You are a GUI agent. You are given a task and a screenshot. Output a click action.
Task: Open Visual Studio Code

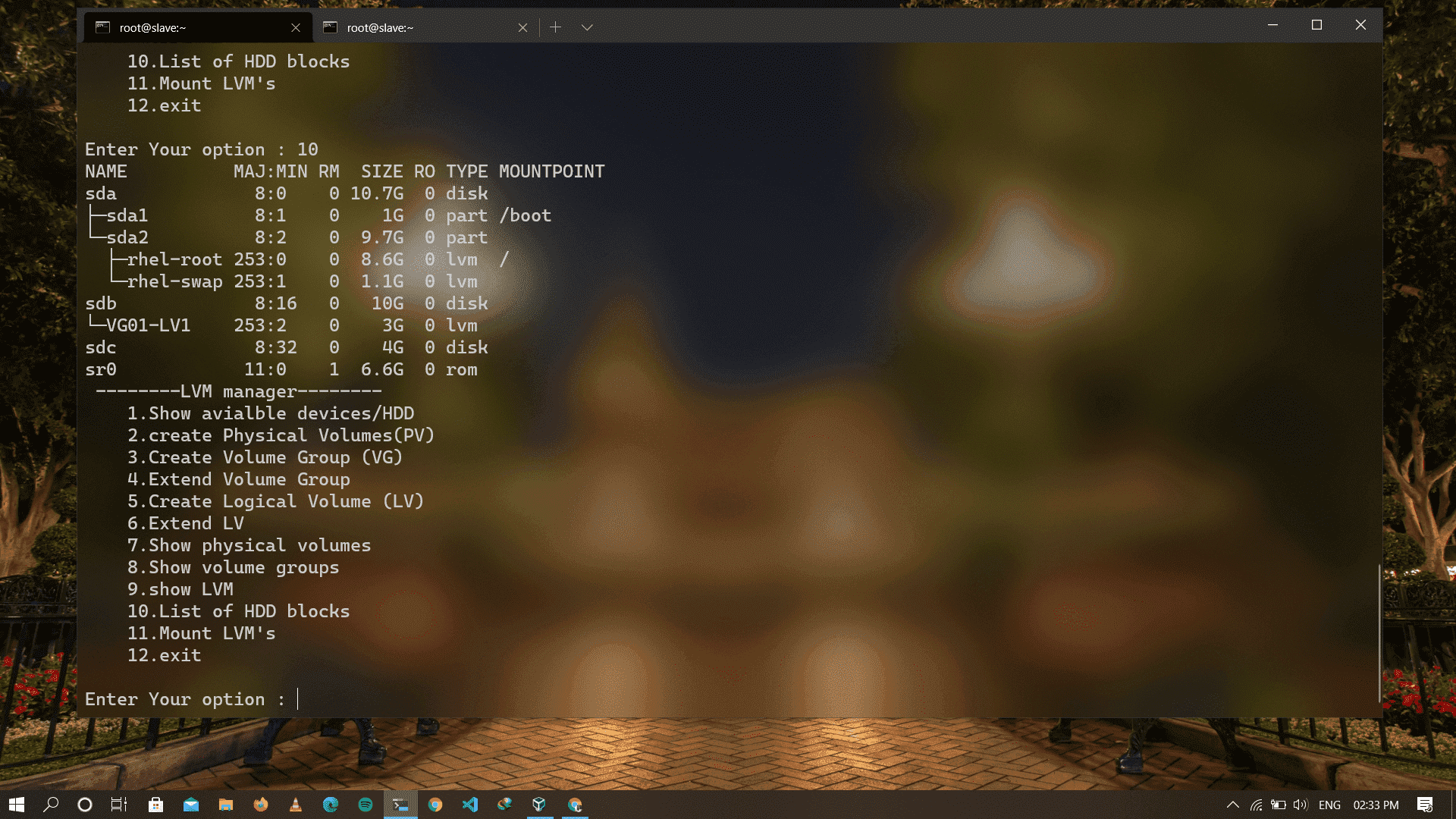pos(470,805)
